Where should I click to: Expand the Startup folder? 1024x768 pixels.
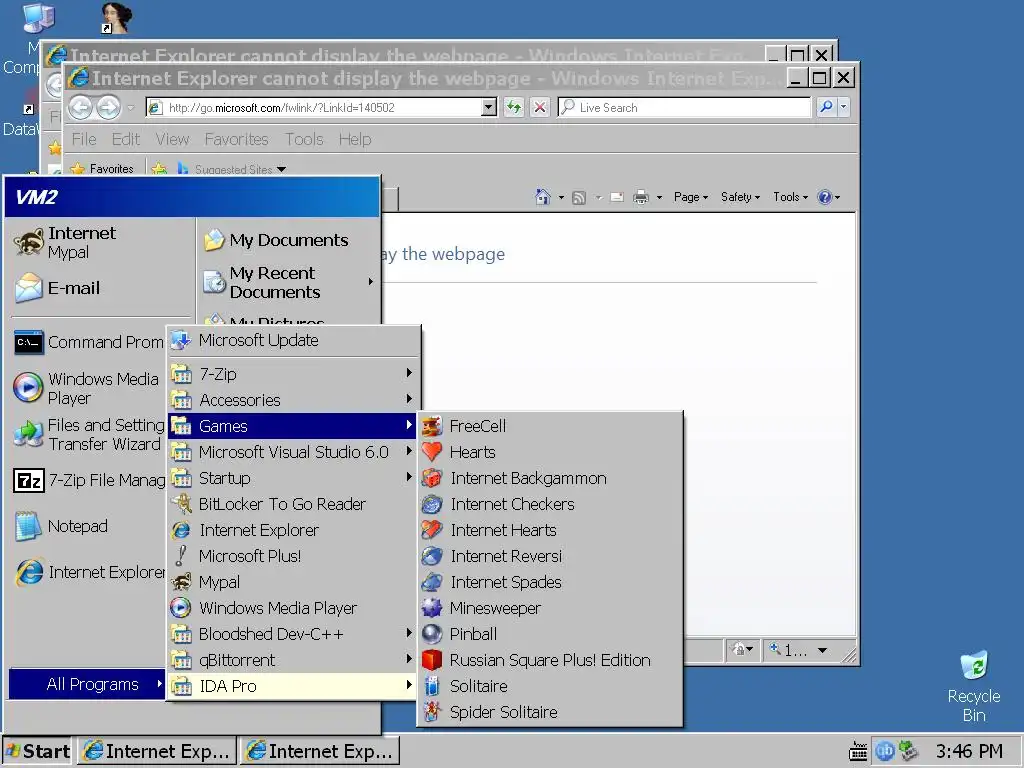[x=293, y=478]
